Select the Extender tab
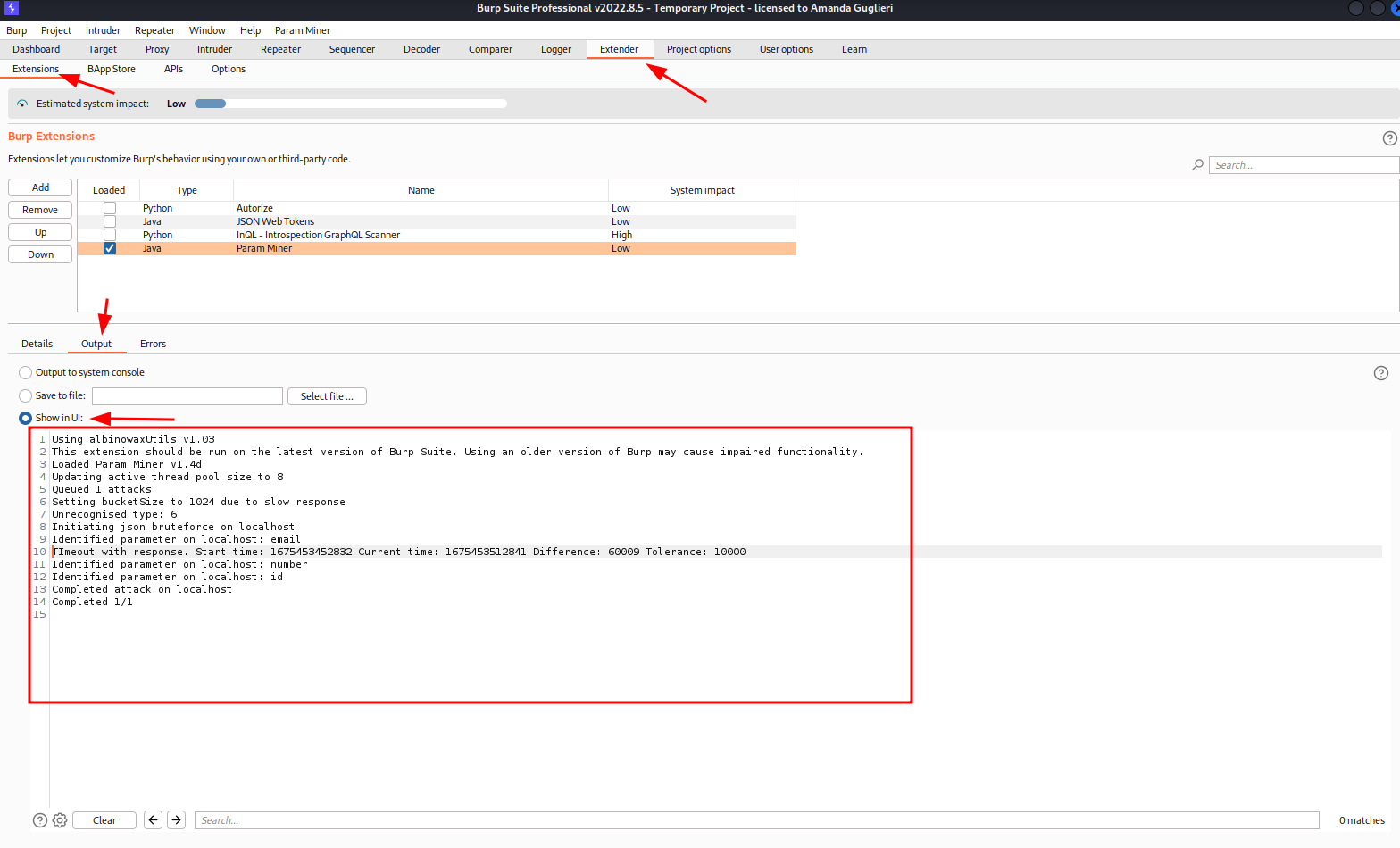 [620, 49]
